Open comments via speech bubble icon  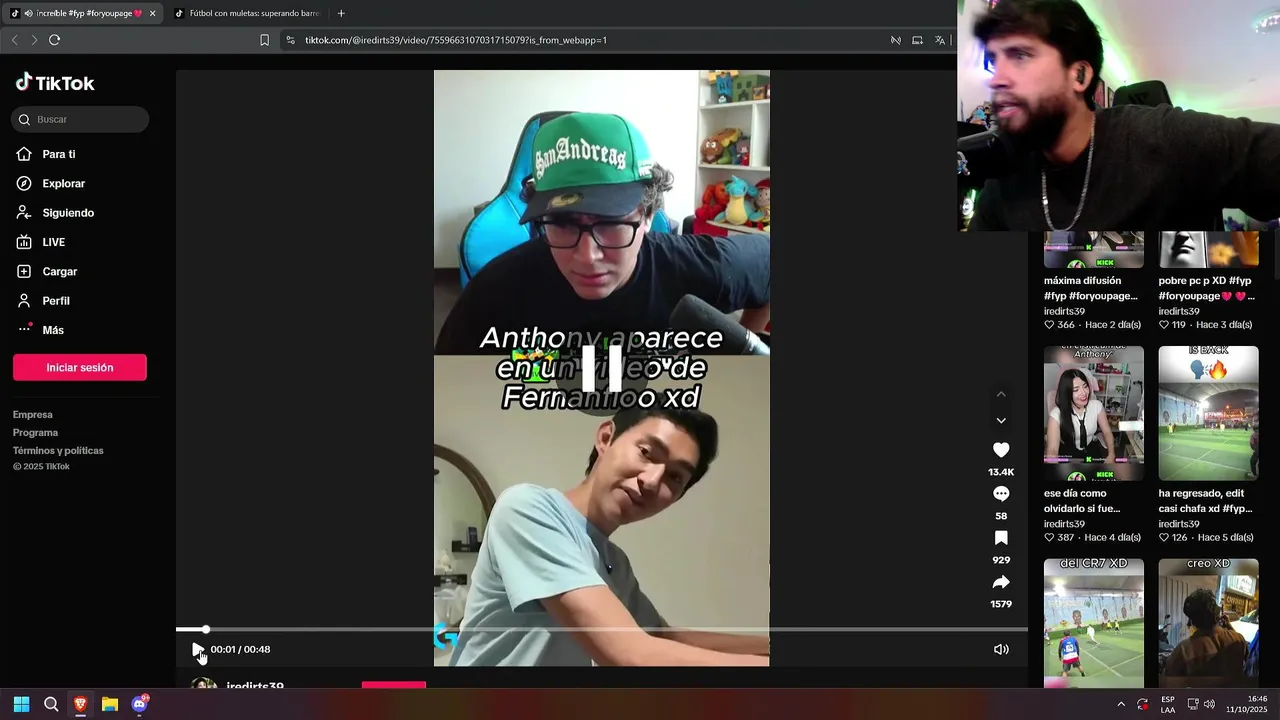coord(1001,494)
